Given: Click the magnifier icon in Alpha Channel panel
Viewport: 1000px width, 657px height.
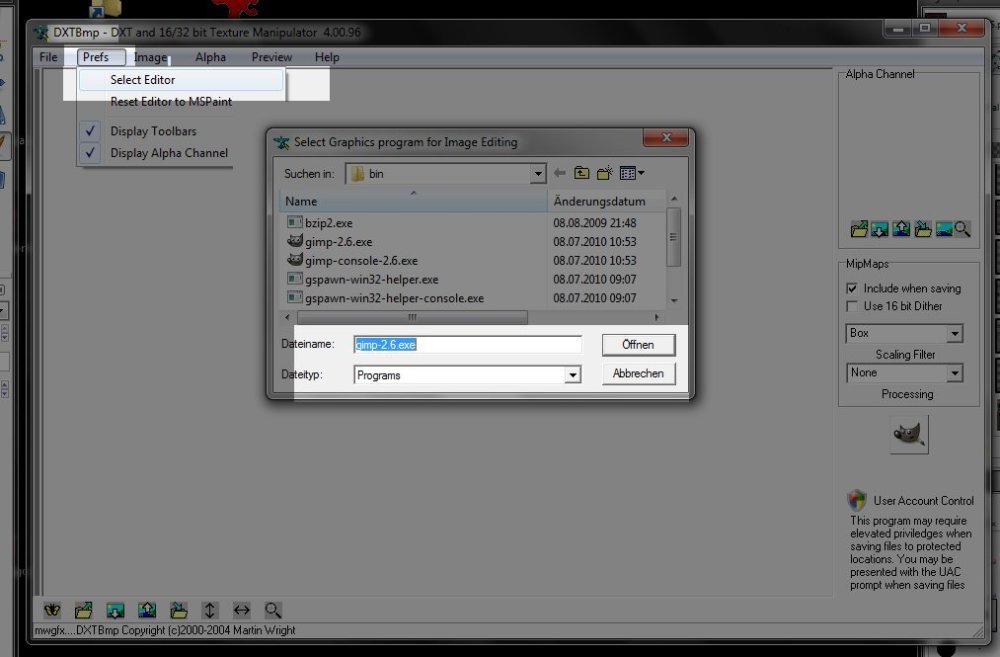Looking at the screenshot, I should 962,229.
